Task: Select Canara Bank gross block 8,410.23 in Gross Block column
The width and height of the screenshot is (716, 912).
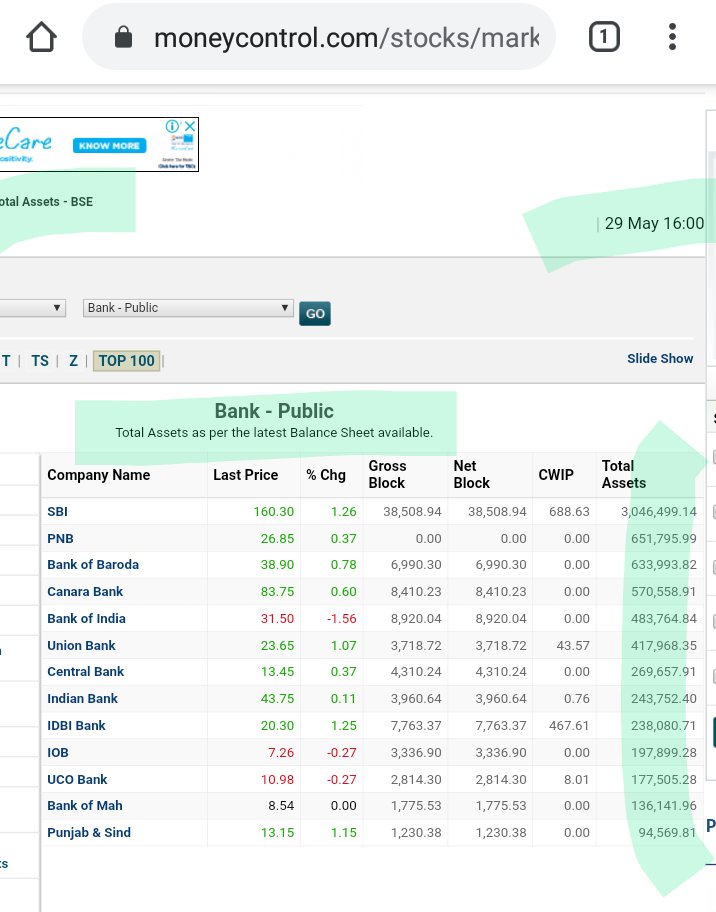Action: pos(416,592)
